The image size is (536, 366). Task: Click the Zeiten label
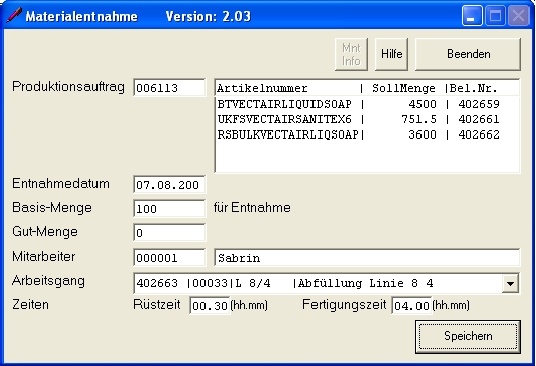click(x=30, y=304)
